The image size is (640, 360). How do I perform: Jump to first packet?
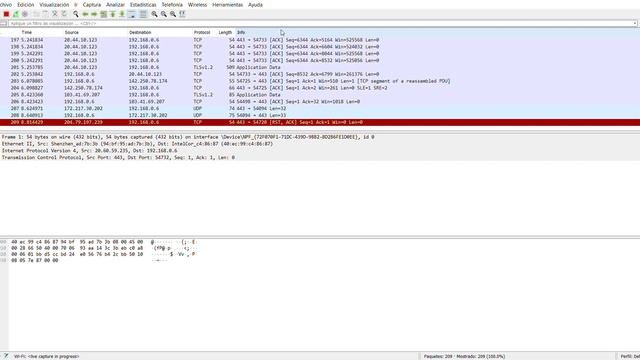pyautogui.click(x=113, y=14)
